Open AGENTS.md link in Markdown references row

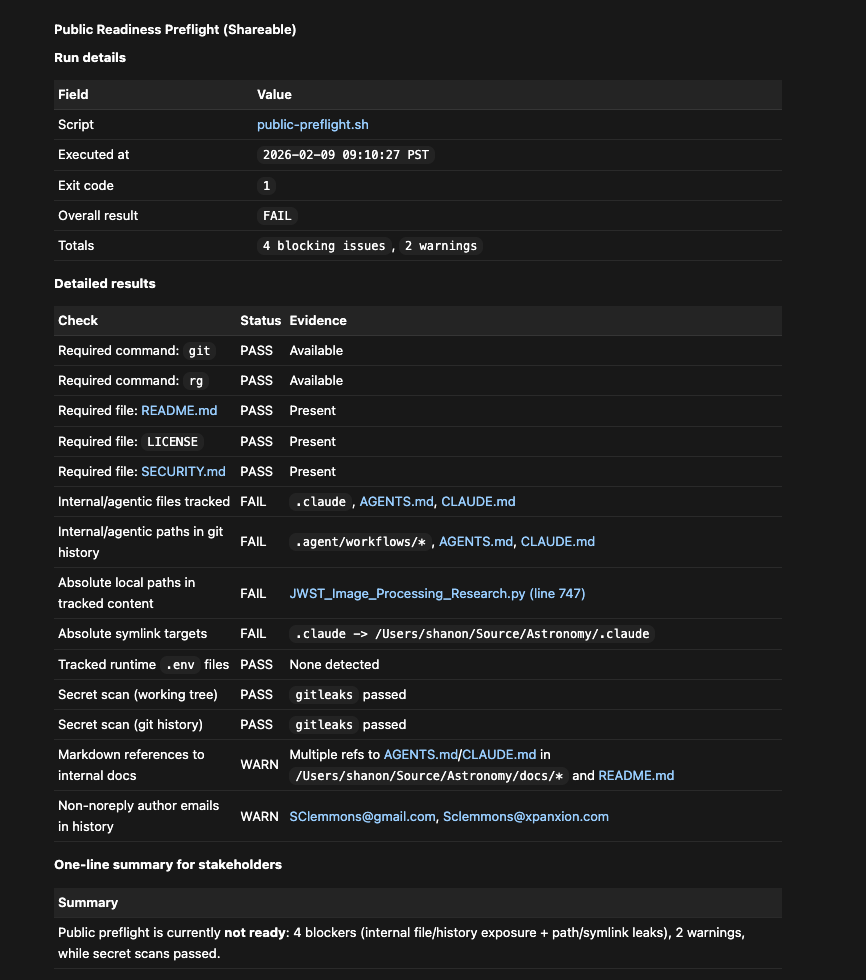point(421,754)
